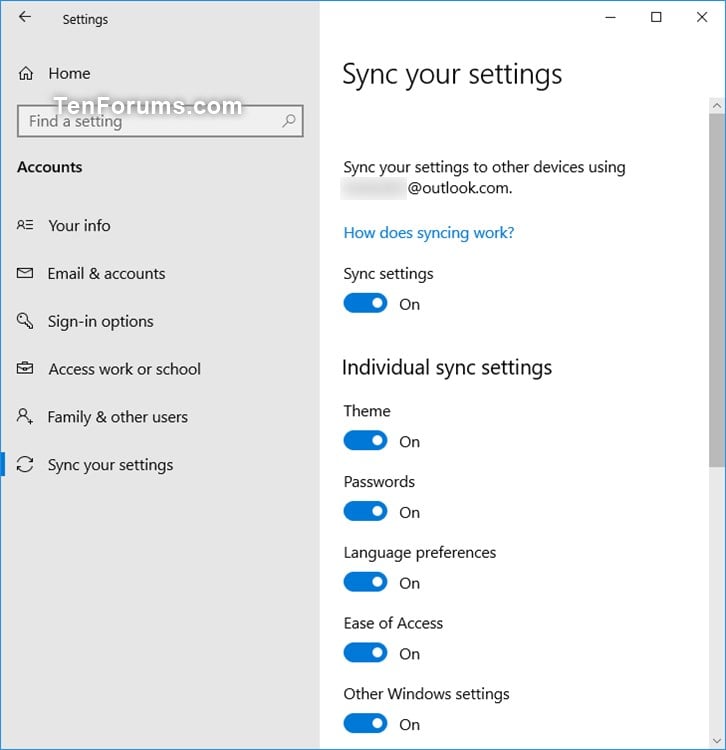
Task: Click the search magnifier icon
Action: click(x=288, y=121)
